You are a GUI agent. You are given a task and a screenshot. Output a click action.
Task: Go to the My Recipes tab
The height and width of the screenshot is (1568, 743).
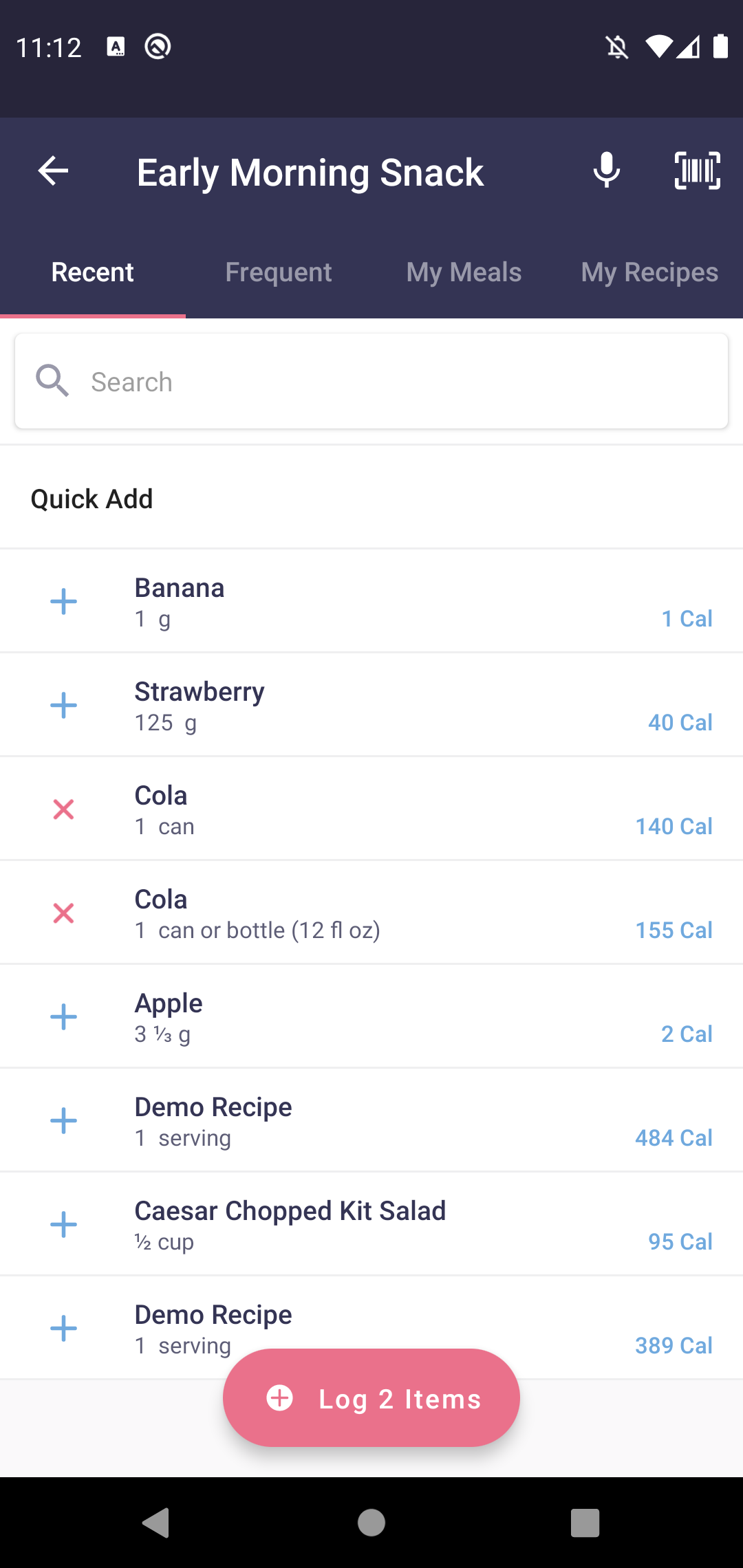pyautogui.click(x=649, y=272)
